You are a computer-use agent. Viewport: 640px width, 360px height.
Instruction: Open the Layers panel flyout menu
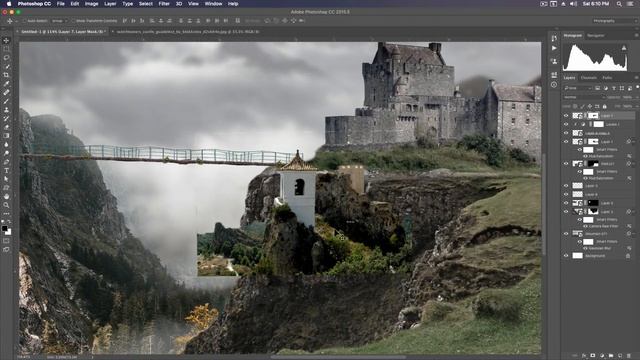click(x=637, y=78)
